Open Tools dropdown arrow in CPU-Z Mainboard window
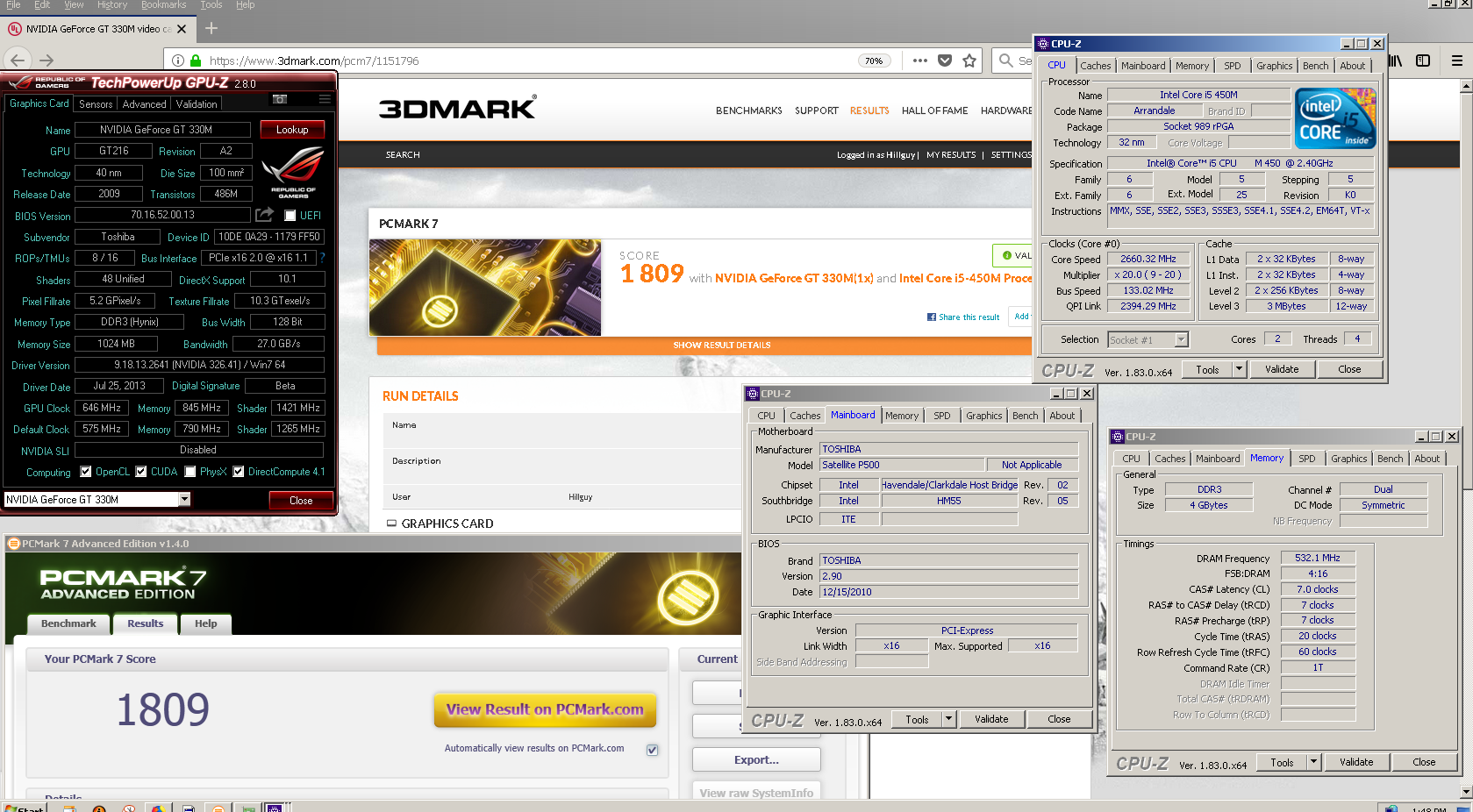 [948, 719]
